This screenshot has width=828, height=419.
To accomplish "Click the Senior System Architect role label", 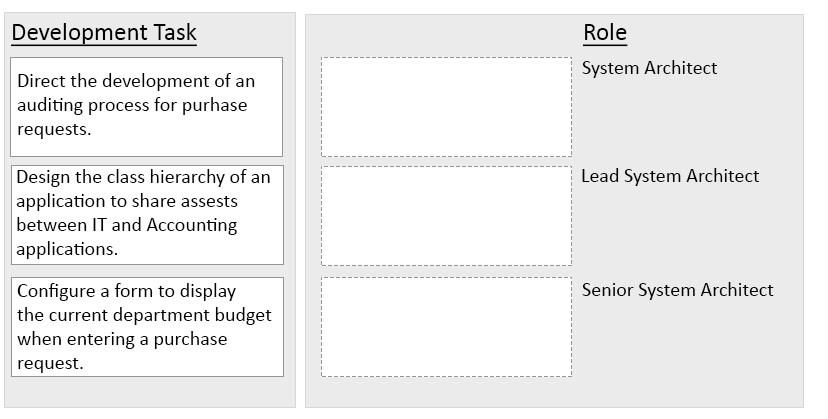I will point(677,290).
